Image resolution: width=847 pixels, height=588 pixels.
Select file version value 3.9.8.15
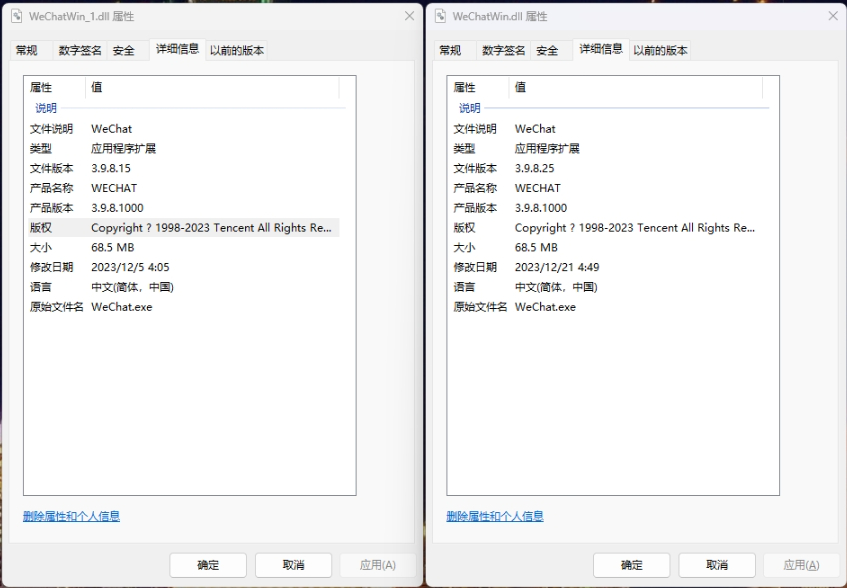click(x=111, y=168)
